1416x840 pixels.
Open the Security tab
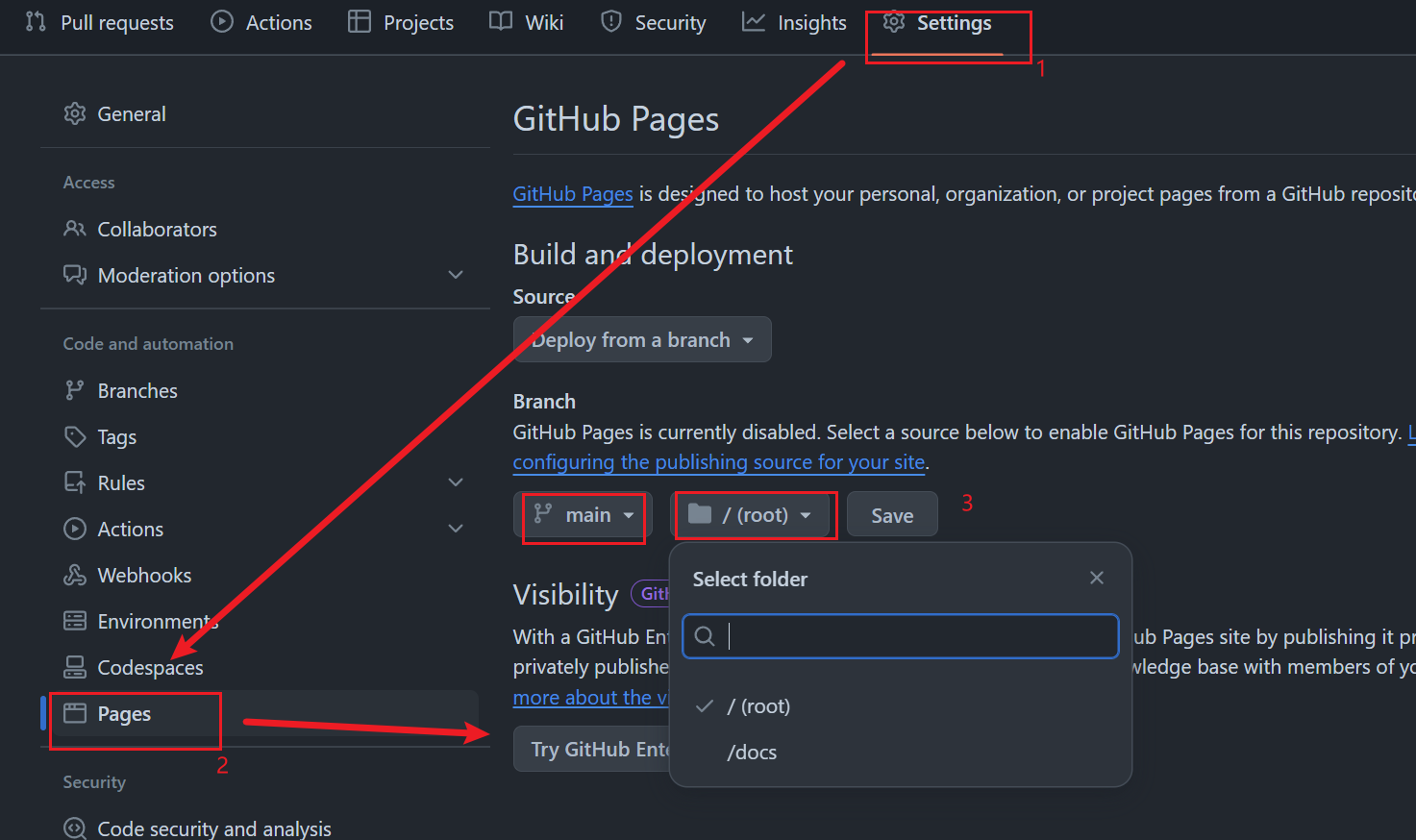click(654, 22)
